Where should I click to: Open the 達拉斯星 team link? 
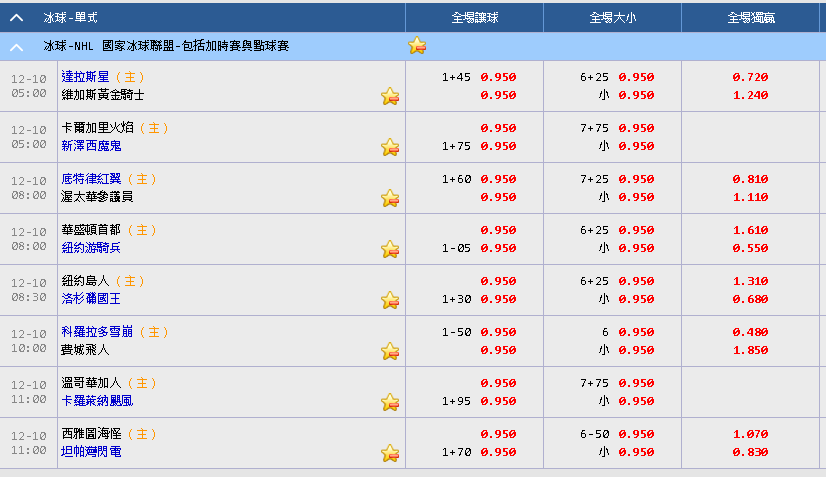85,77
